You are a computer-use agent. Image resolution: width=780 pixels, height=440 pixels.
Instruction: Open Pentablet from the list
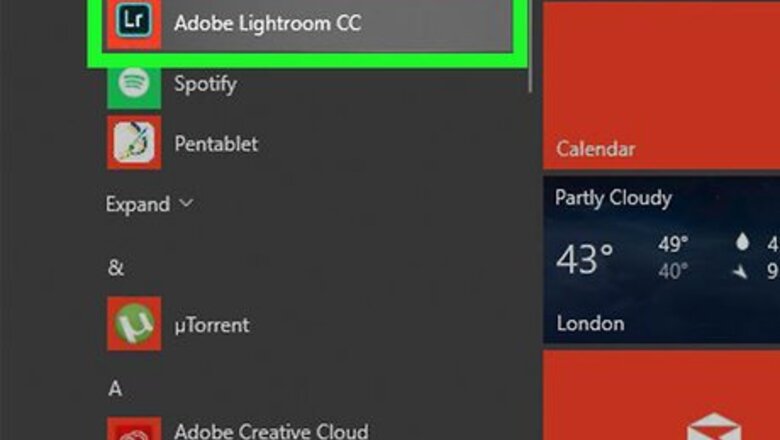coord(216,143)
